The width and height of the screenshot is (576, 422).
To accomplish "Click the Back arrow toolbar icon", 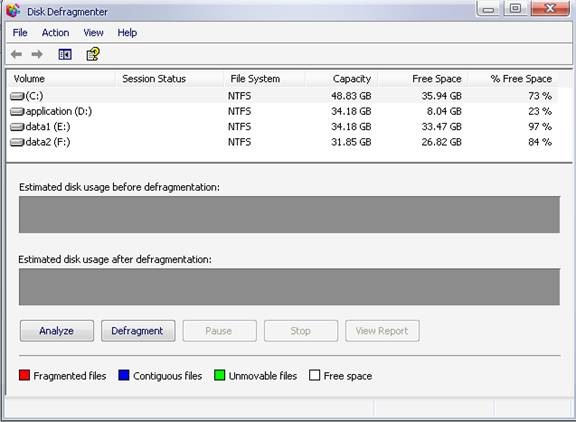I will pyautogui.click(x=16, y=54).
